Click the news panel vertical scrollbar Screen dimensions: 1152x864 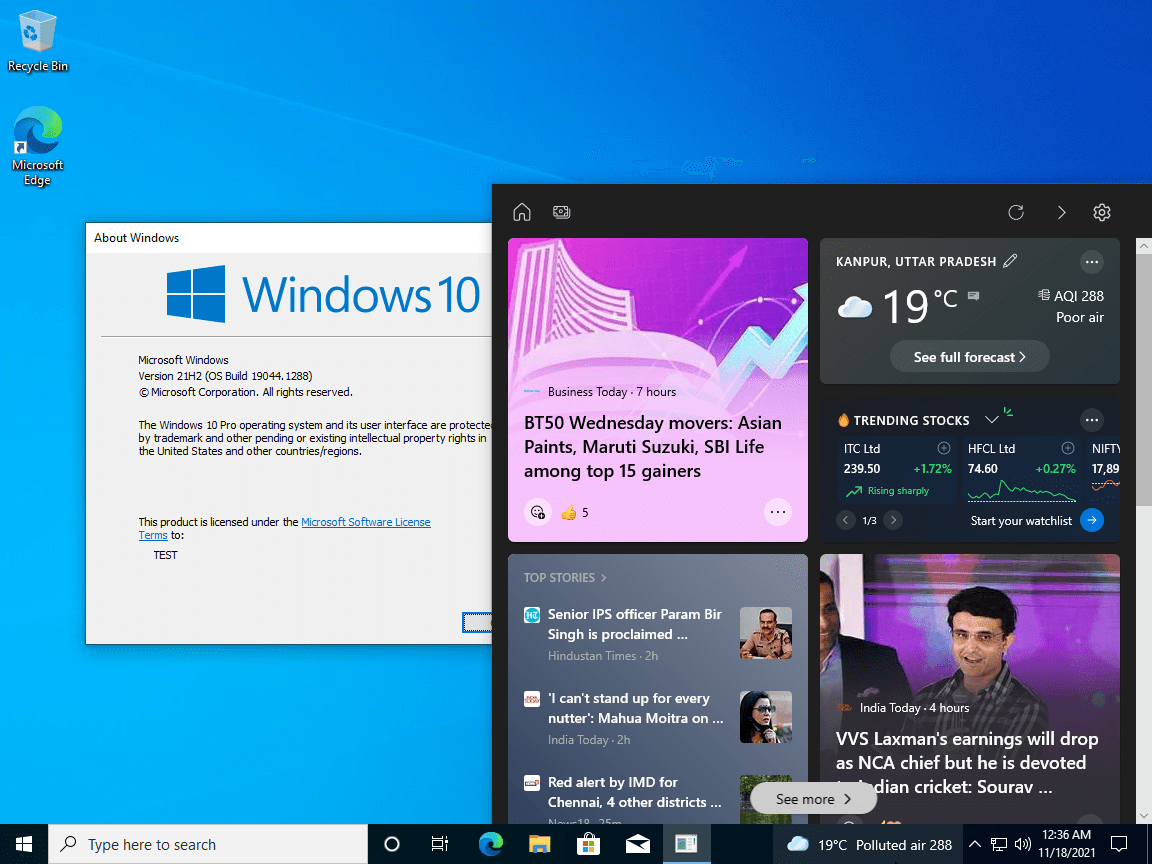click(x=1143, y=400)
